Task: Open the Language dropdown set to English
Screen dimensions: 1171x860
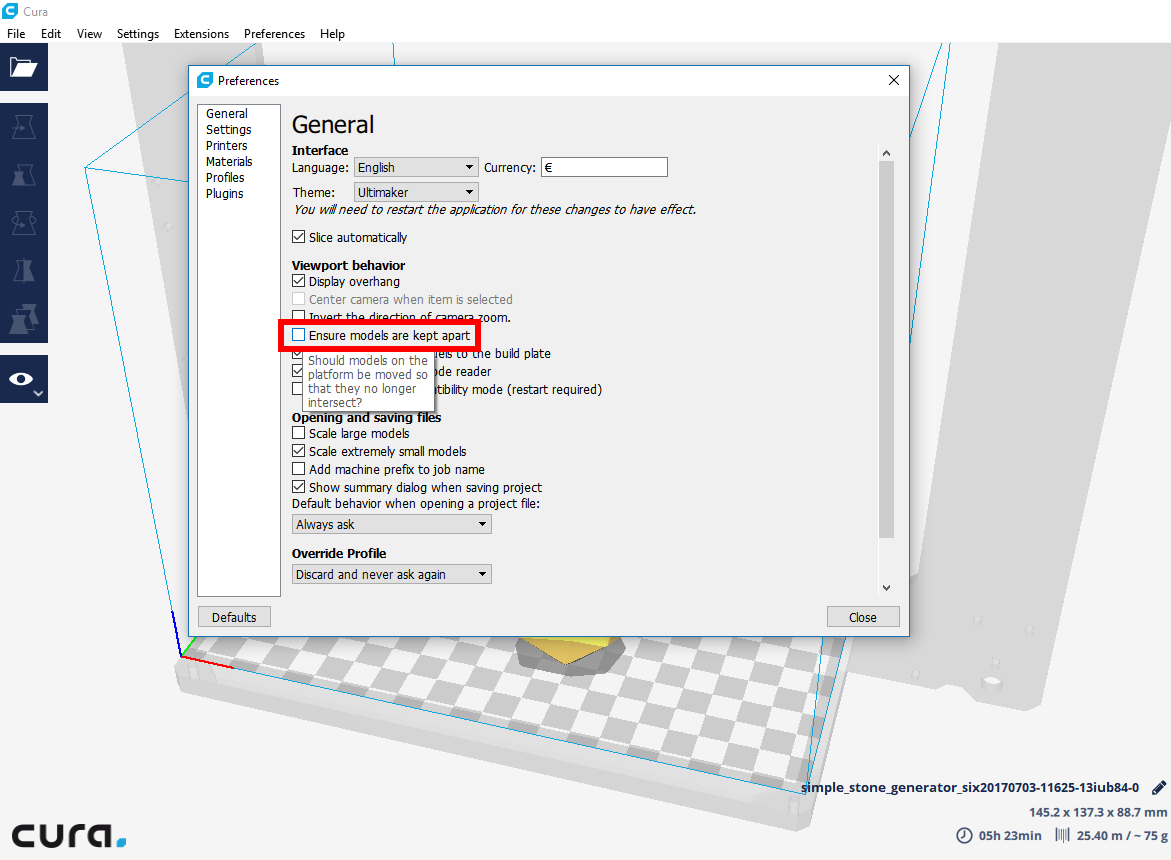Action: point(416,167)
